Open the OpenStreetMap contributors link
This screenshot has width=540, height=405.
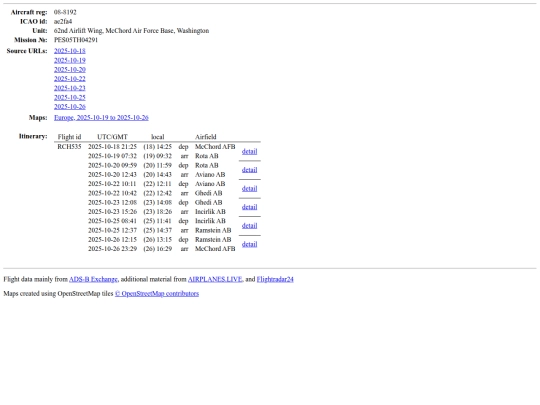coord(157,294)
